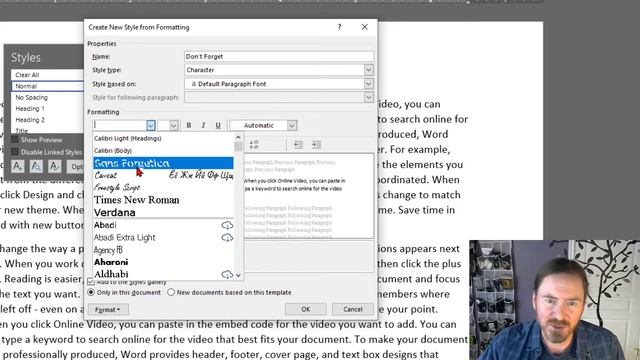Click the dialog help question mark
640x360 pixels.
(339, 27)
